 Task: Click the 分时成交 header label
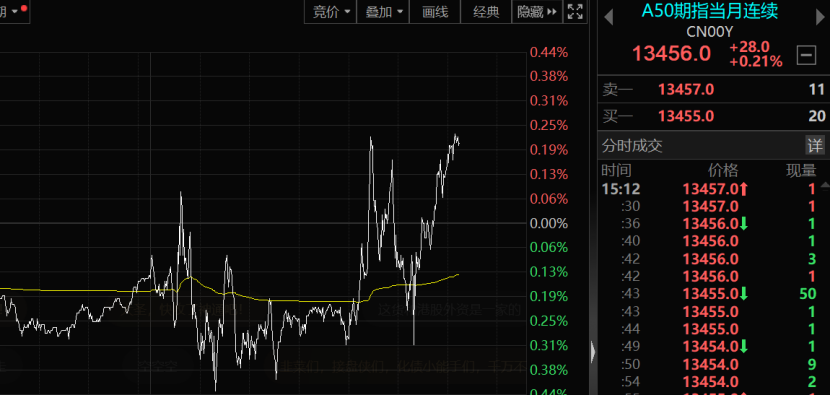(632, 146)
